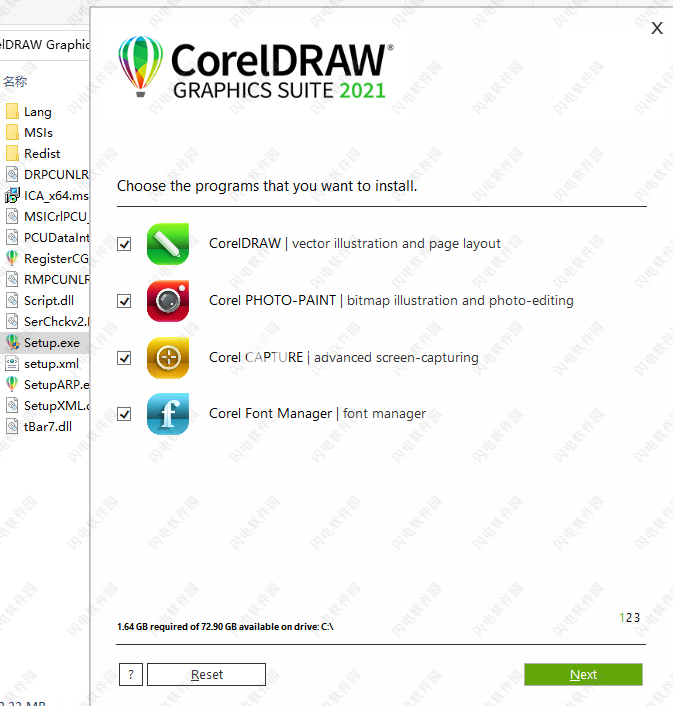Click the Corel Font Manager blue icon
The width and height of the screenshot is (673, 706).
[167, 414]
